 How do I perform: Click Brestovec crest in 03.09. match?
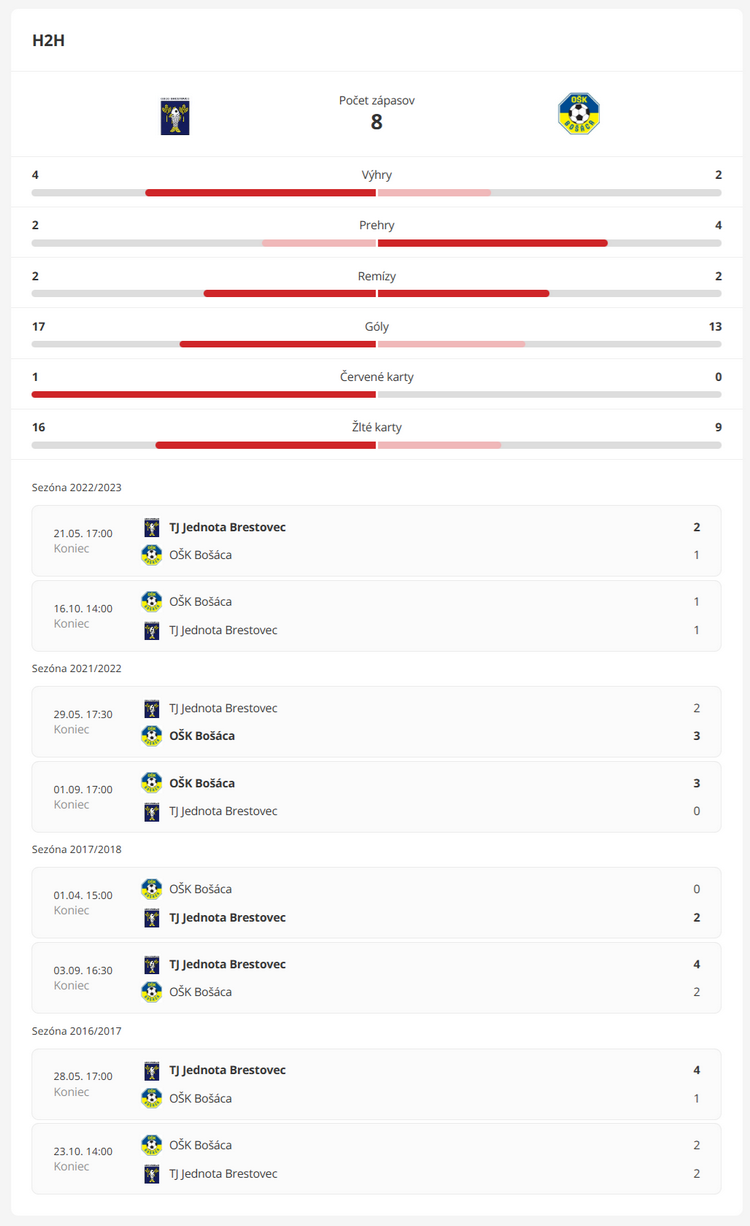[152, 964]
